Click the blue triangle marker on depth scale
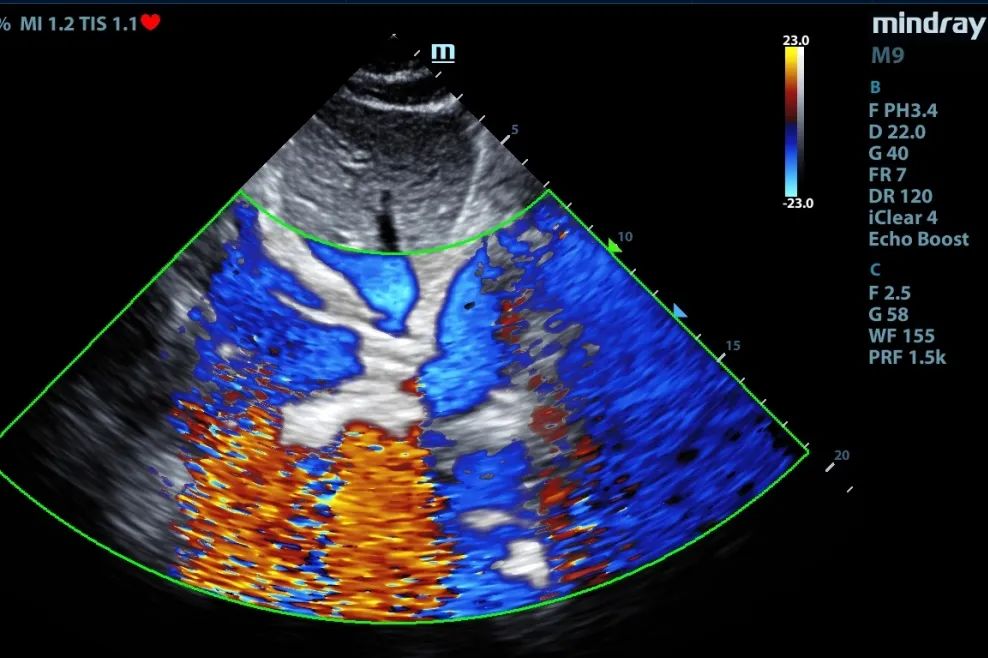The width and height of the screenshot is (988, 658). click(681, 313)
